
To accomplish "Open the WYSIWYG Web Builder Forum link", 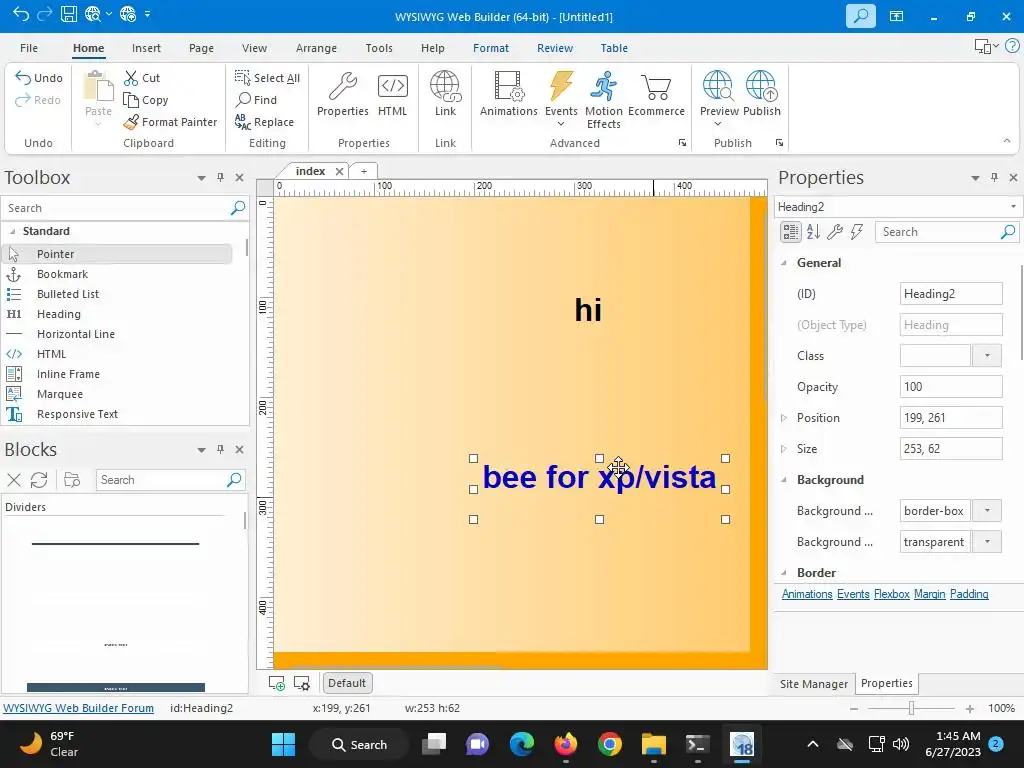I will [x=78, y=708].
